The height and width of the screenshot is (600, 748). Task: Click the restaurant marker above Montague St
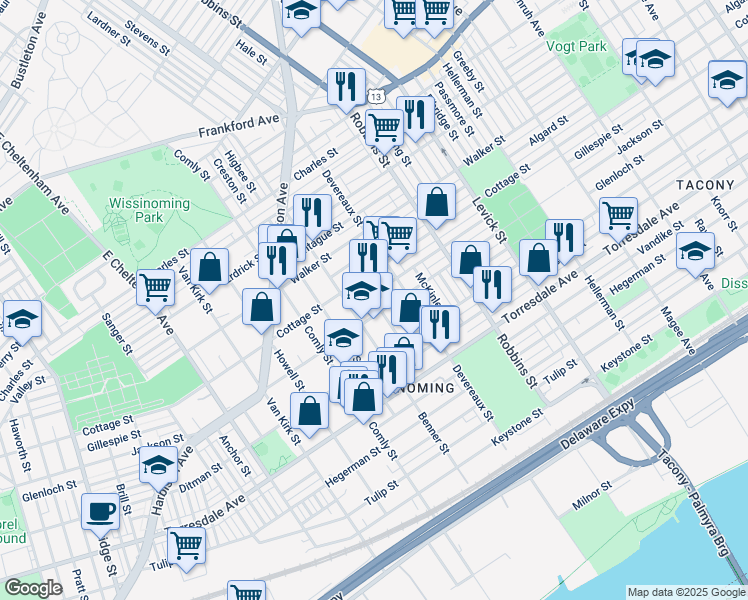tap(312, 214)
